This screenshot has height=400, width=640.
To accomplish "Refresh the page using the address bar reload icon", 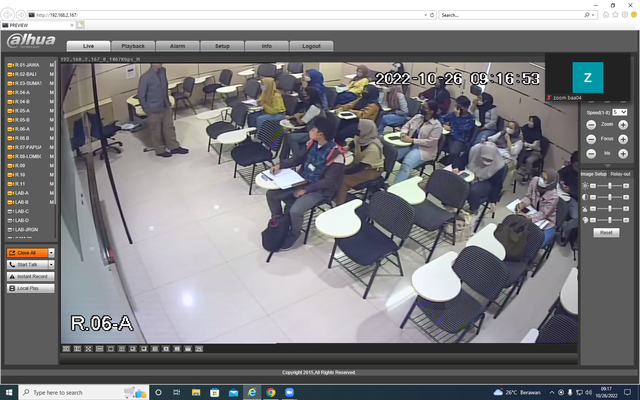I will tap(432, 15).
